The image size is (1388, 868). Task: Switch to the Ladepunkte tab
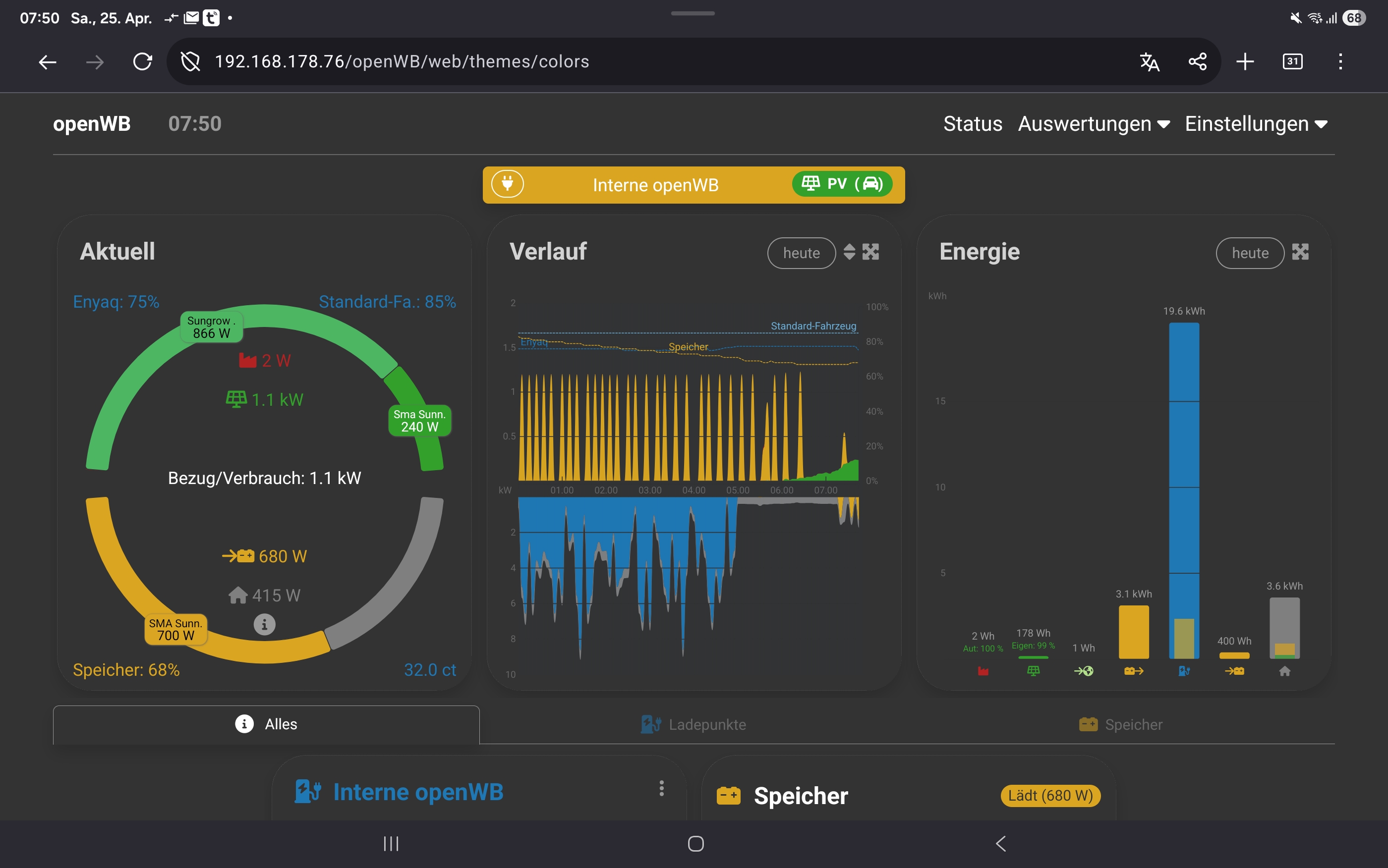[694, 724]
